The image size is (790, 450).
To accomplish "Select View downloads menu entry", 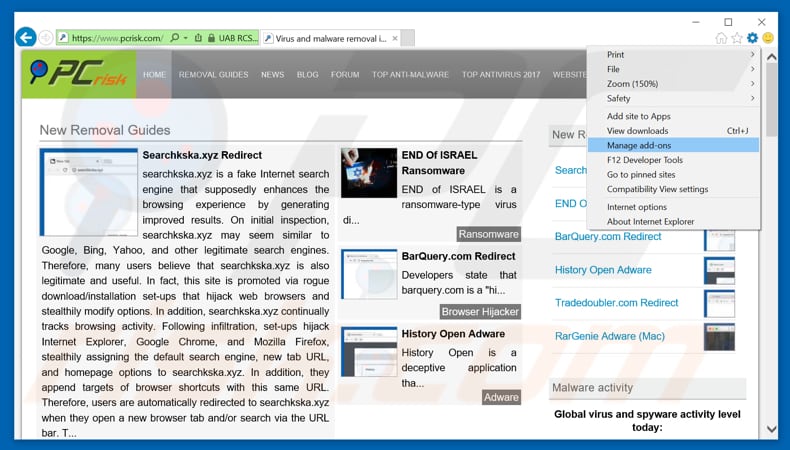I will pyautogui.click(x=674, y=131).
